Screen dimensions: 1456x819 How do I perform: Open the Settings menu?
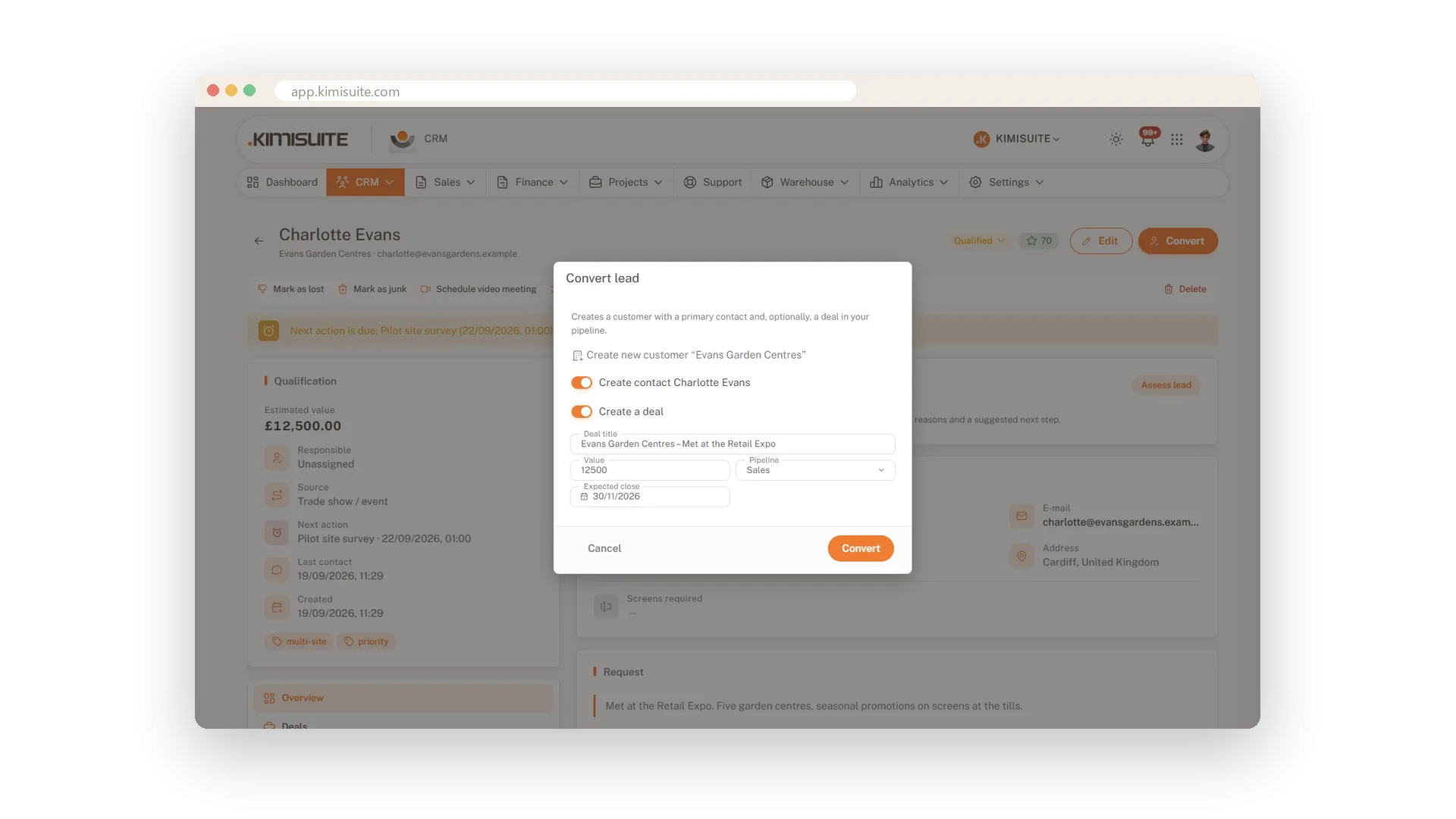pyautogui.click(x=1007, y=182)
